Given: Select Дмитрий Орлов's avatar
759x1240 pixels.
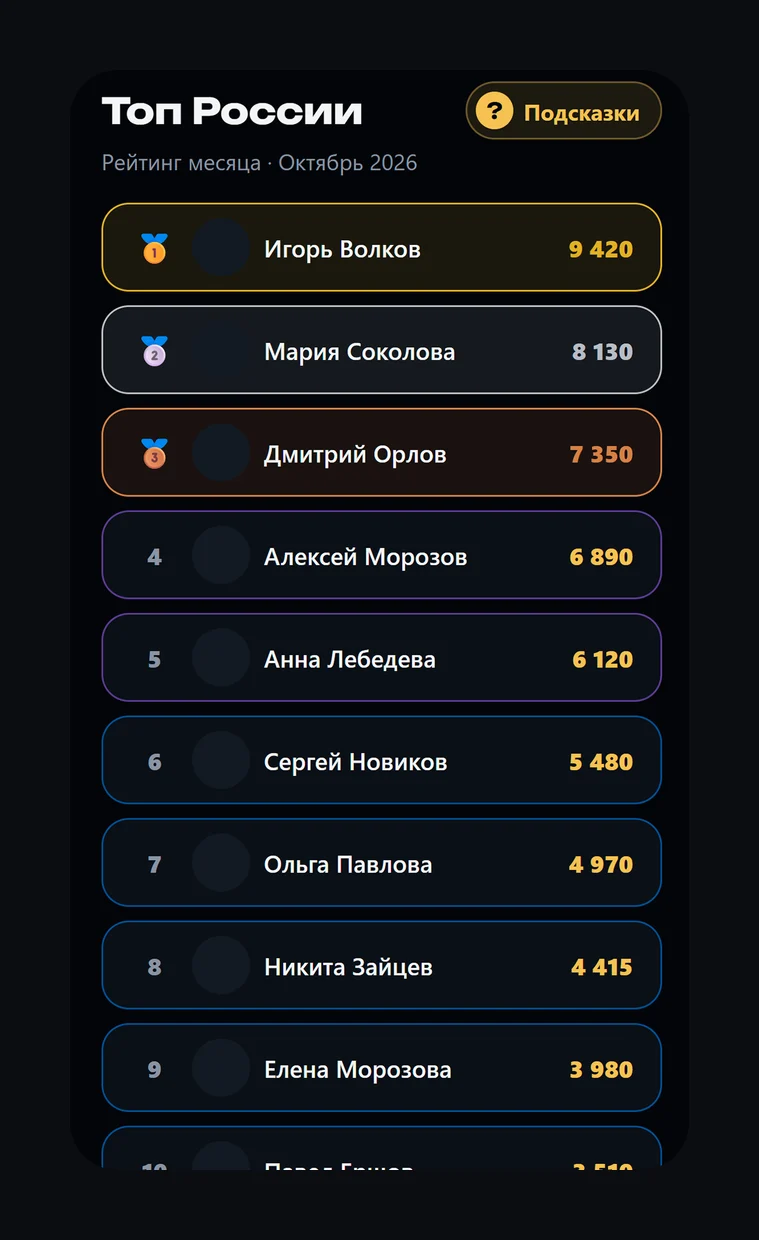Looking at the screenshot, I should pyautogui.click(x=220, y=453).
